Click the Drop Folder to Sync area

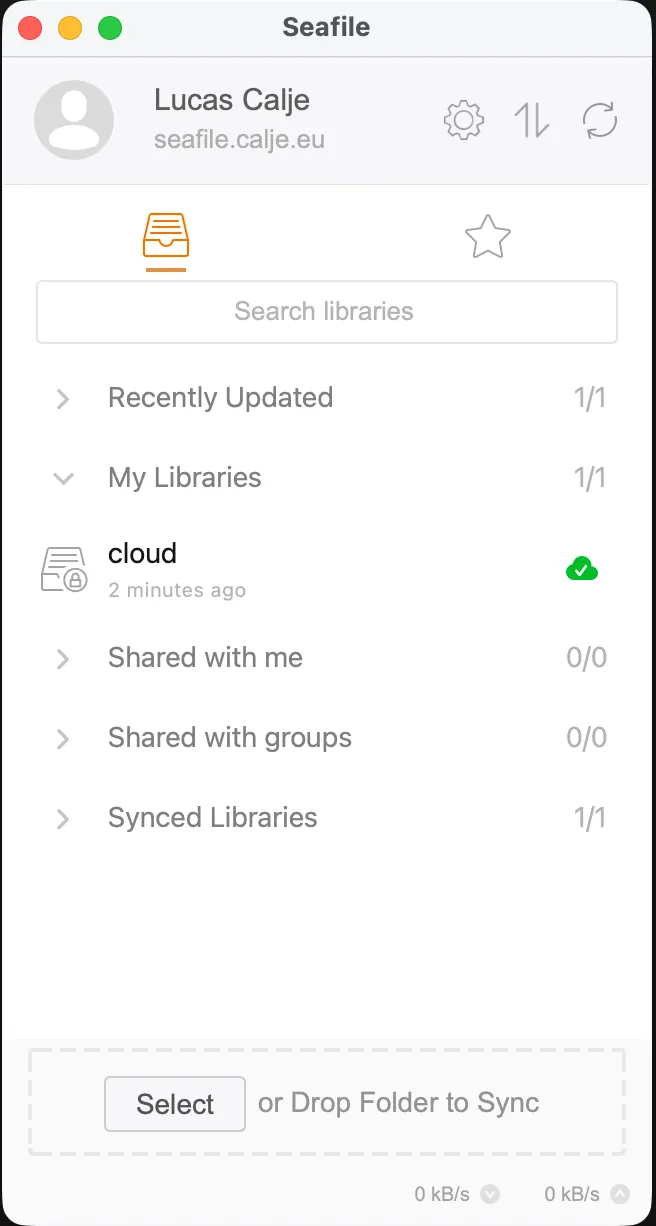click(327, 1102)
